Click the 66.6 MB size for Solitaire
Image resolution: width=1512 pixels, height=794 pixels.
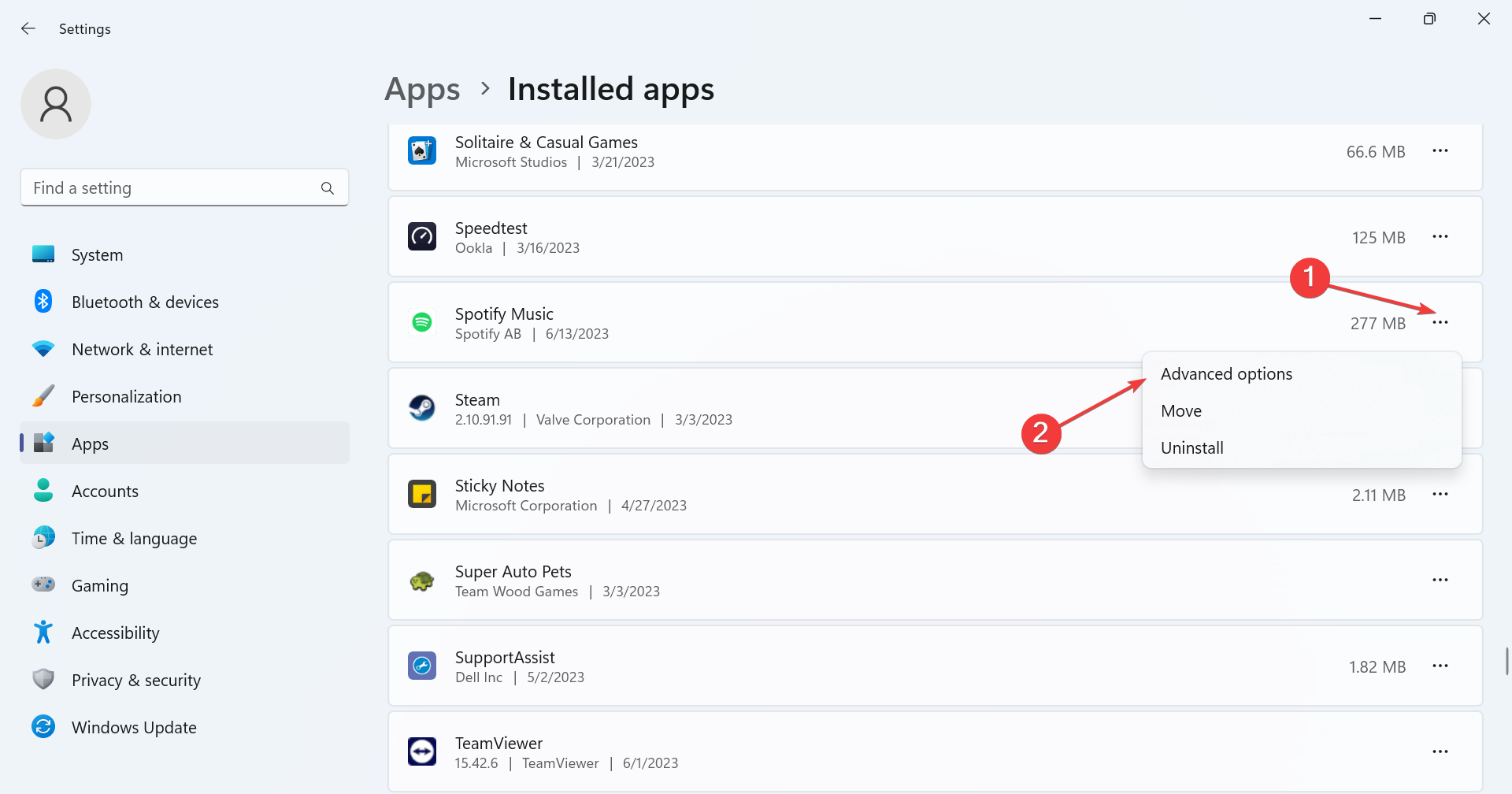(1376, 152)
